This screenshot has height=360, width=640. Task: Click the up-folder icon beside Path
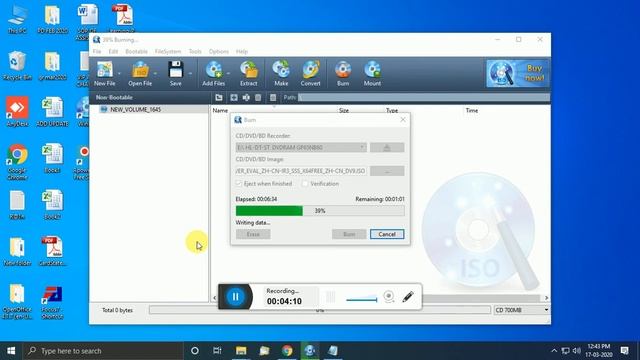[219, 98]
